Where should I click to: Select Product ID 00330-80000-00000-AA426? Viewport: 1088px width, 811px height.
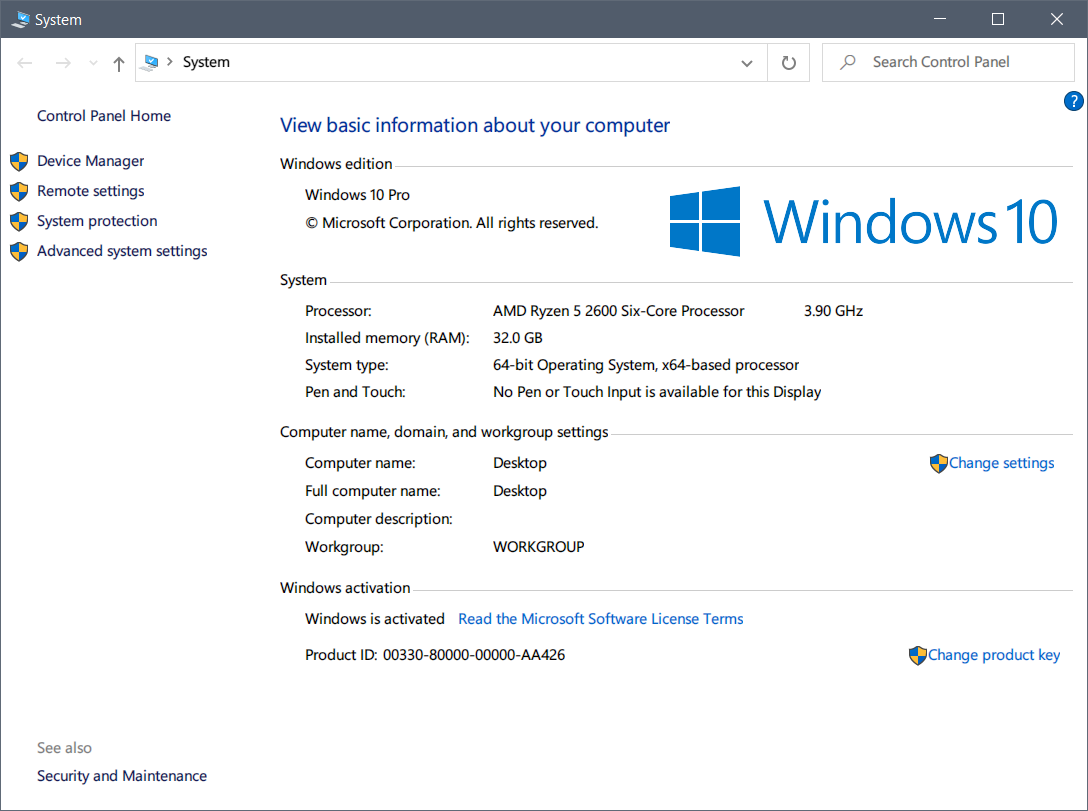[435, 655]
